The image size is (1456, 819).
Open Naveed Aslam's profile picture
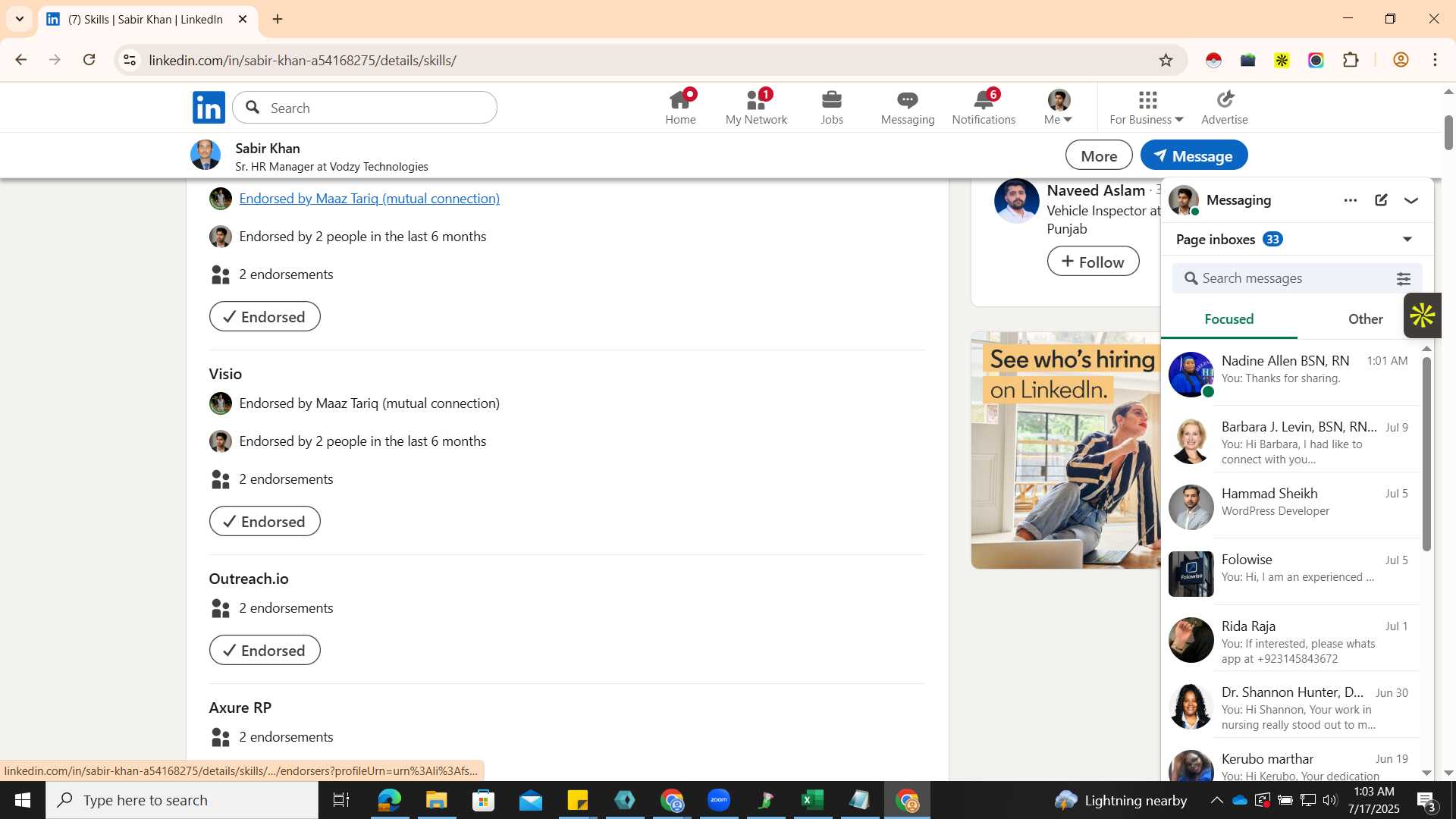pyautogui.click(x=1016, y=201)
